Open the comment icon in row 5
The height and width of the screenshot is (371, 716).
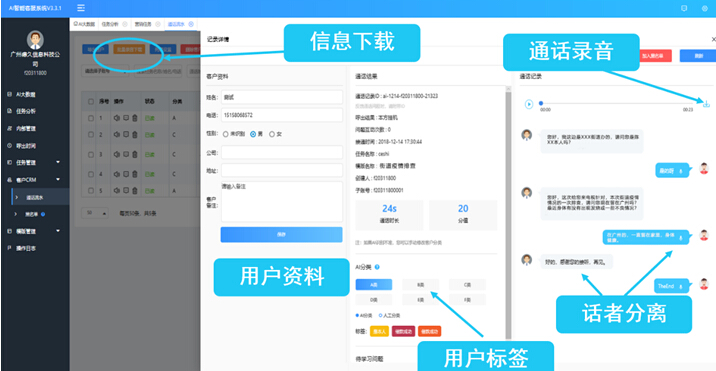(x=126, y=190)
